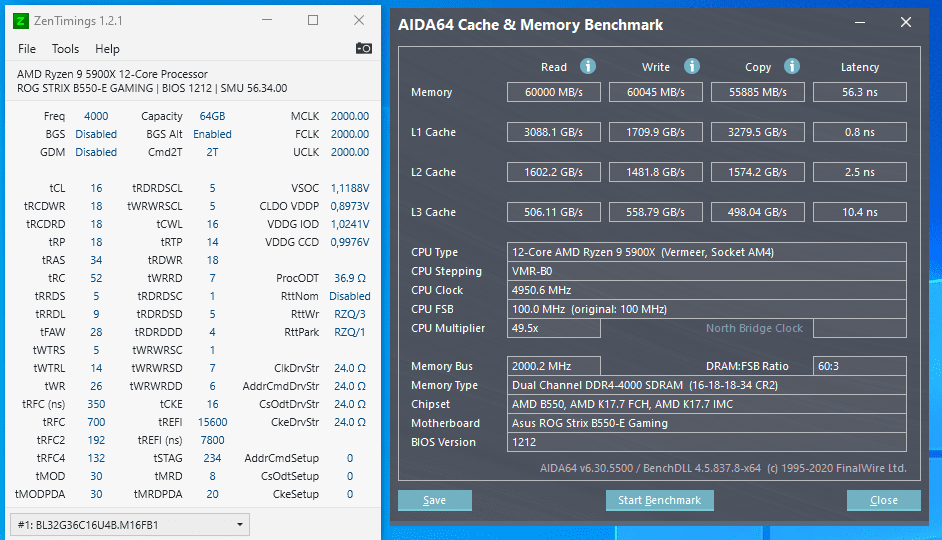Image resolution: width=942 pixels, height=540 pixels.
Task: Click the tRC value 52
Action: [x=96, y=278]
